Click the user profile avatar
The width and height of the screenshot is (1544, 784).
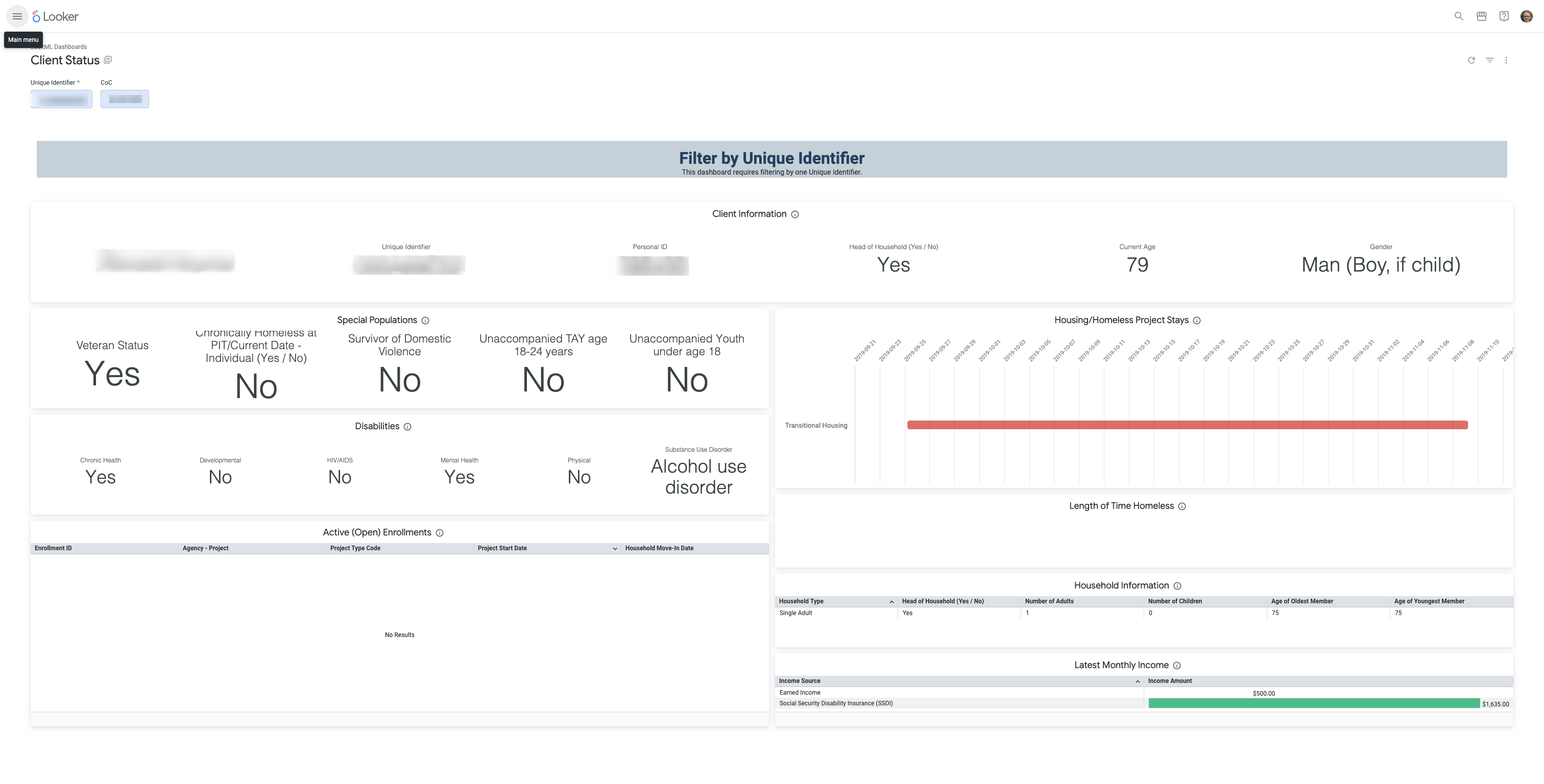(1527, 16)
